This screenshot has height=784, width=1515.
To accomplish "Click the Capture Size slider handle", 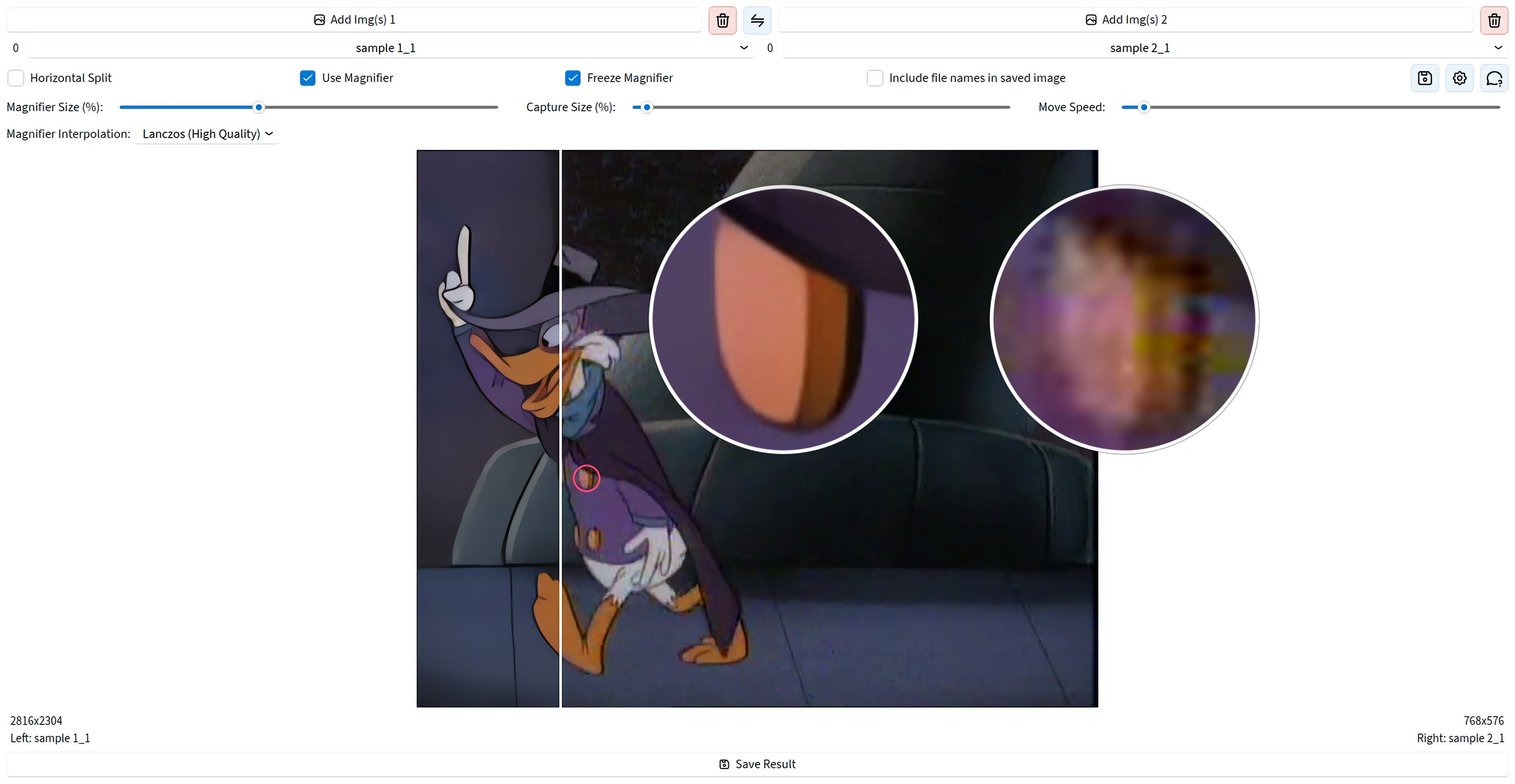I will coord(646,107).
